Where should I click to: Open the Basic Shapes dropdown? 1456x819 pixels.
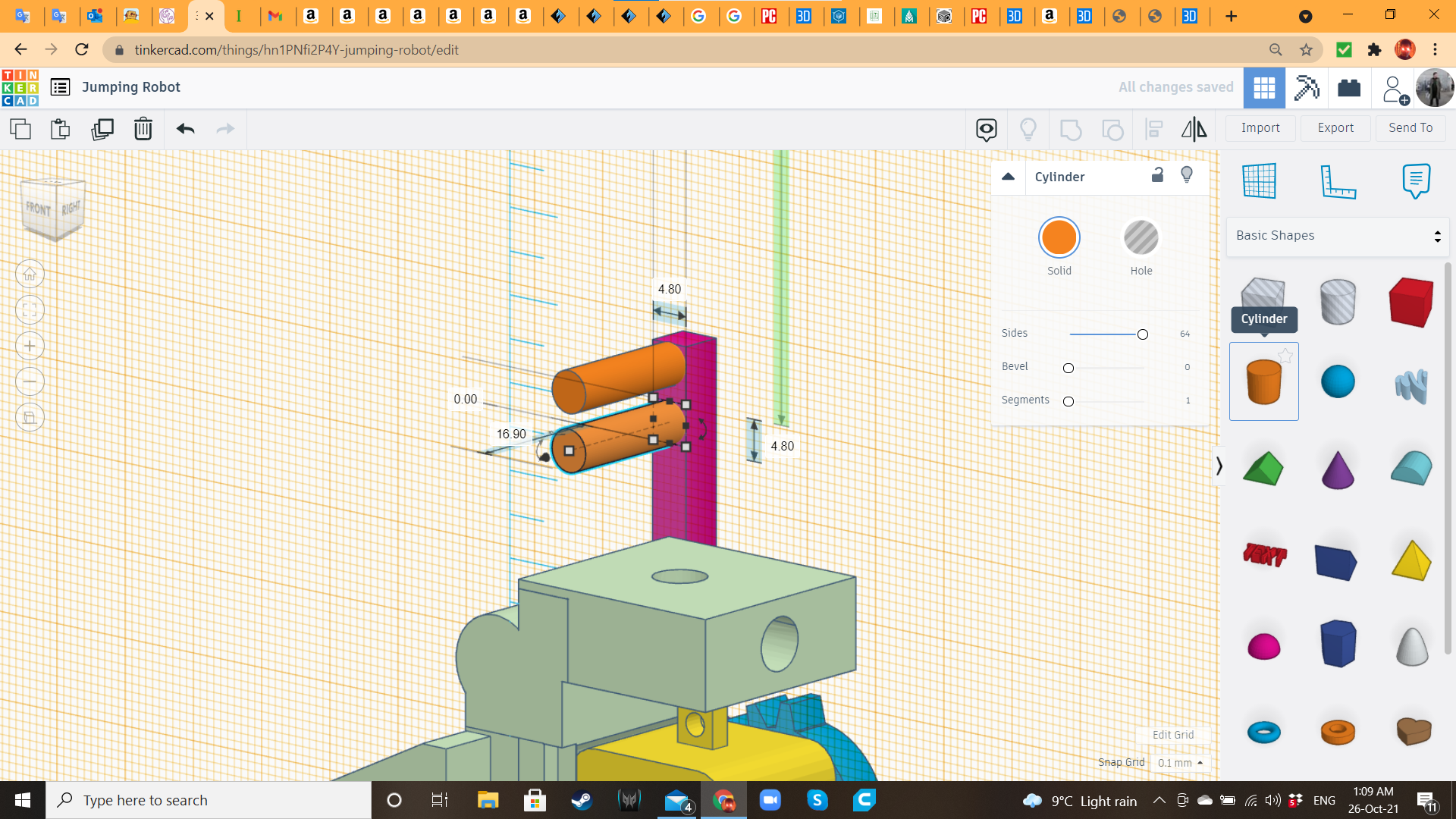[1338, 236]
